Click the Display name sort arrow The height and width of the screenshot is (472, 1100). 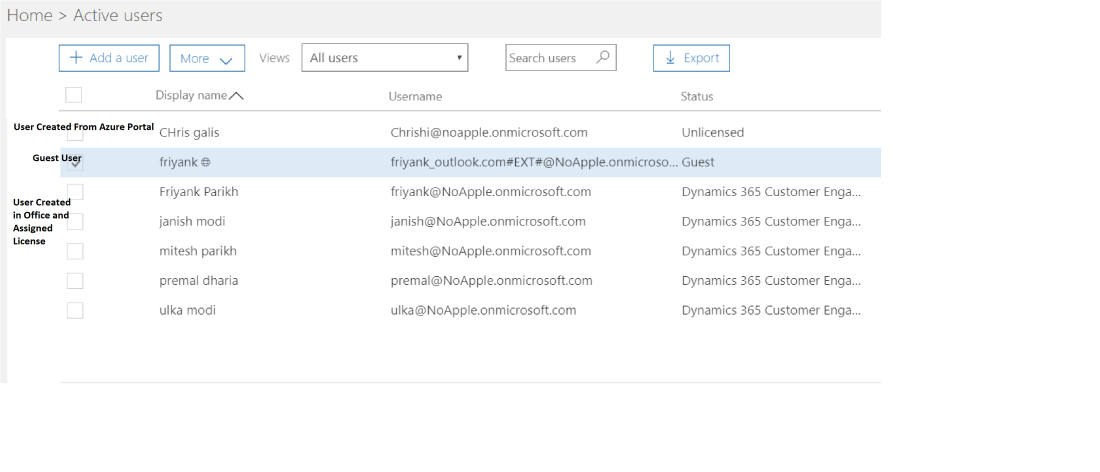pos(236,96)
